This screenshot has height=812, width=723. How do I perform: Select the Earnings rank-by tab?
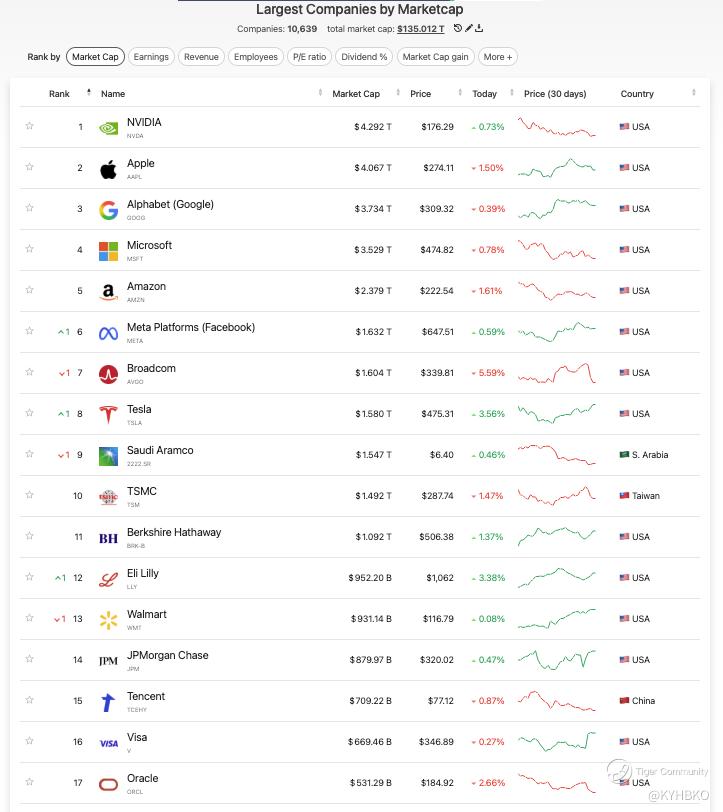click(151, 57)
